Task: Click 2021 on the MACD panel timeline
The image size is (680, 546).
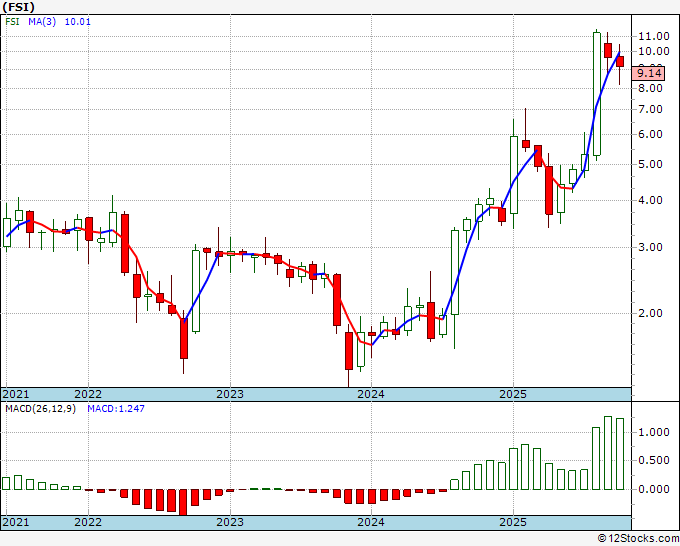Action: pos(16,522)
